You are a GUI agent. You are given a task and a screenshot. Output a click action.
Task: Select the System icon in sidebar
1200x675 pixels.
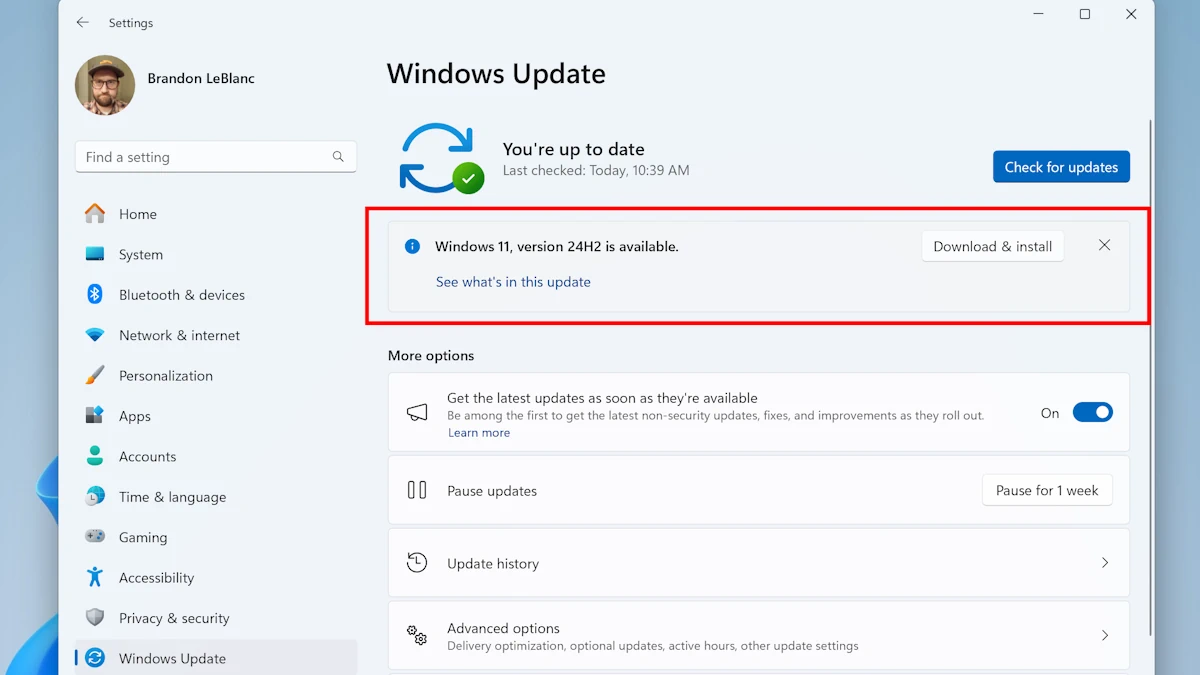[x=95, y=254]
